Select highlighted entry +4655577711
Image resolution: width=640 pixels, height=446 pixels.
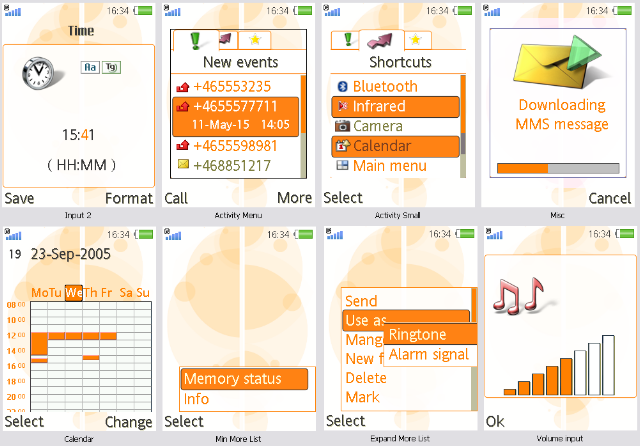[236, 116]
